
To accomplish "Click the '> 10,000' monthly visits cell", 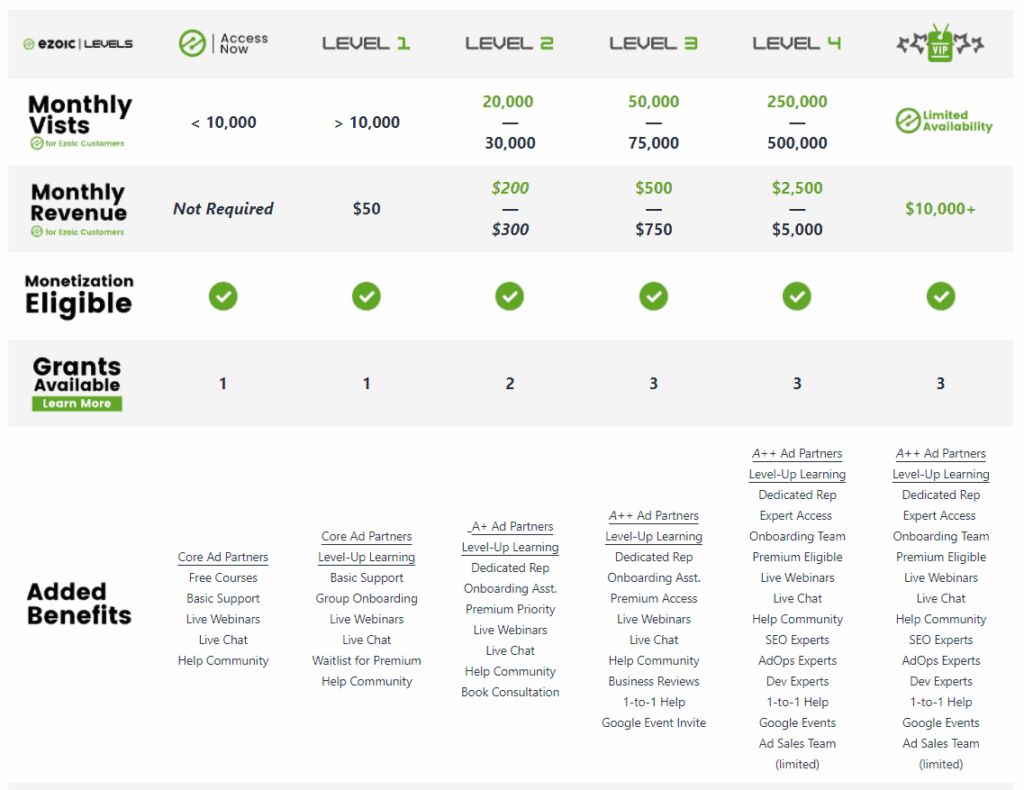I will click(x=366, y=123).
